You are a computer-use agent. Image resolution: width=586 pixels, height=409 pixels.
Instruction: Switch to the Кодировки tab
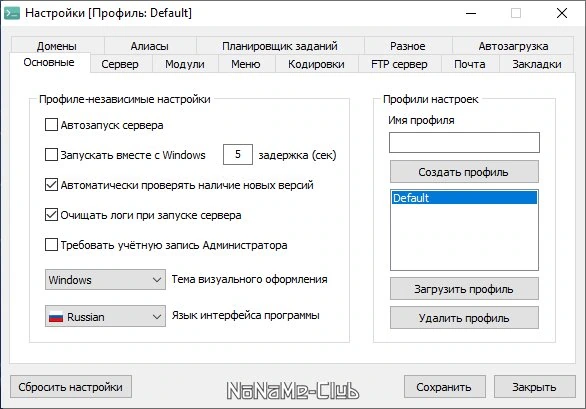click(316, 64)
